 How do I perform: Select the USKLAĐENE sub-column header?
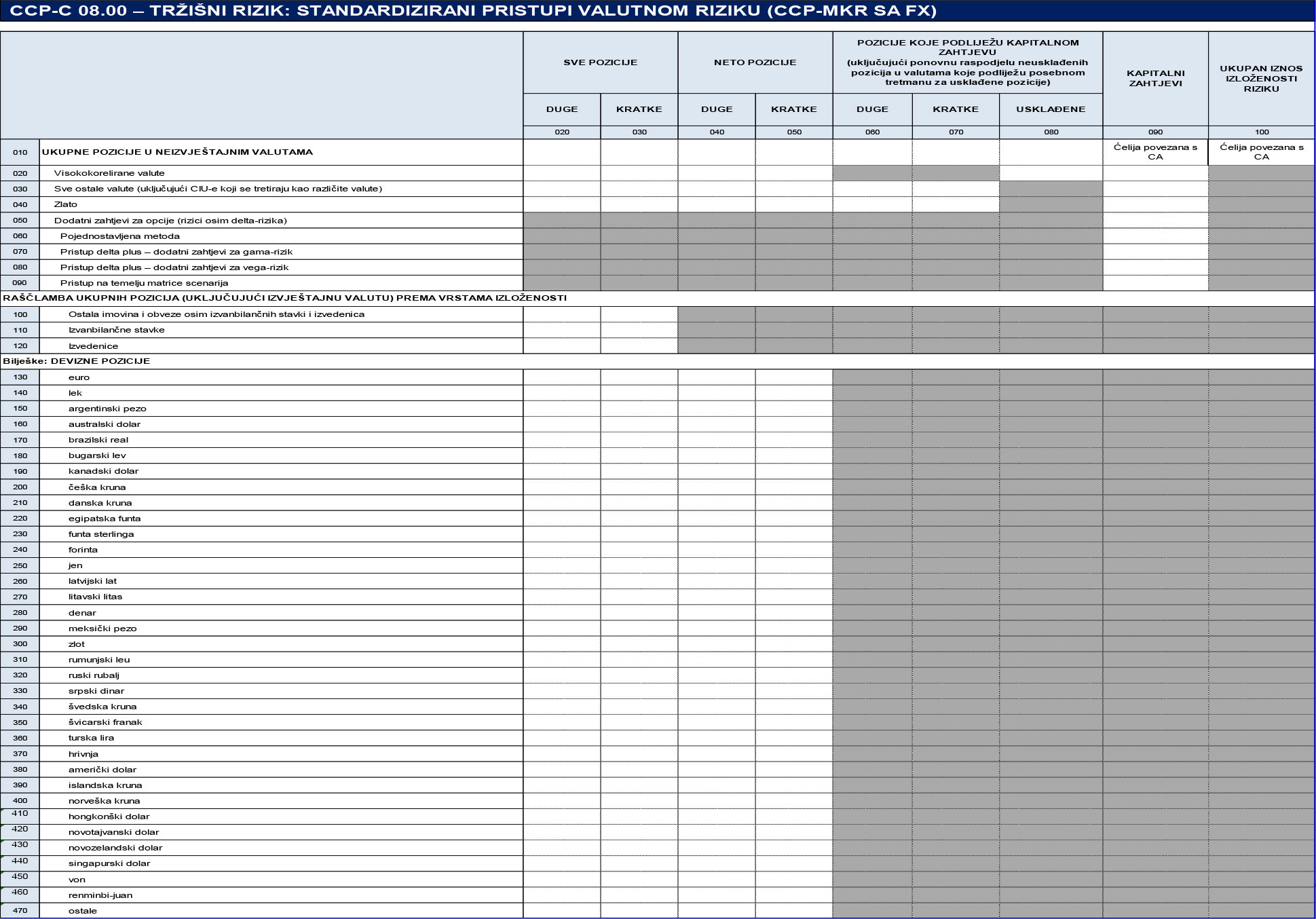tap(1050, 109)
